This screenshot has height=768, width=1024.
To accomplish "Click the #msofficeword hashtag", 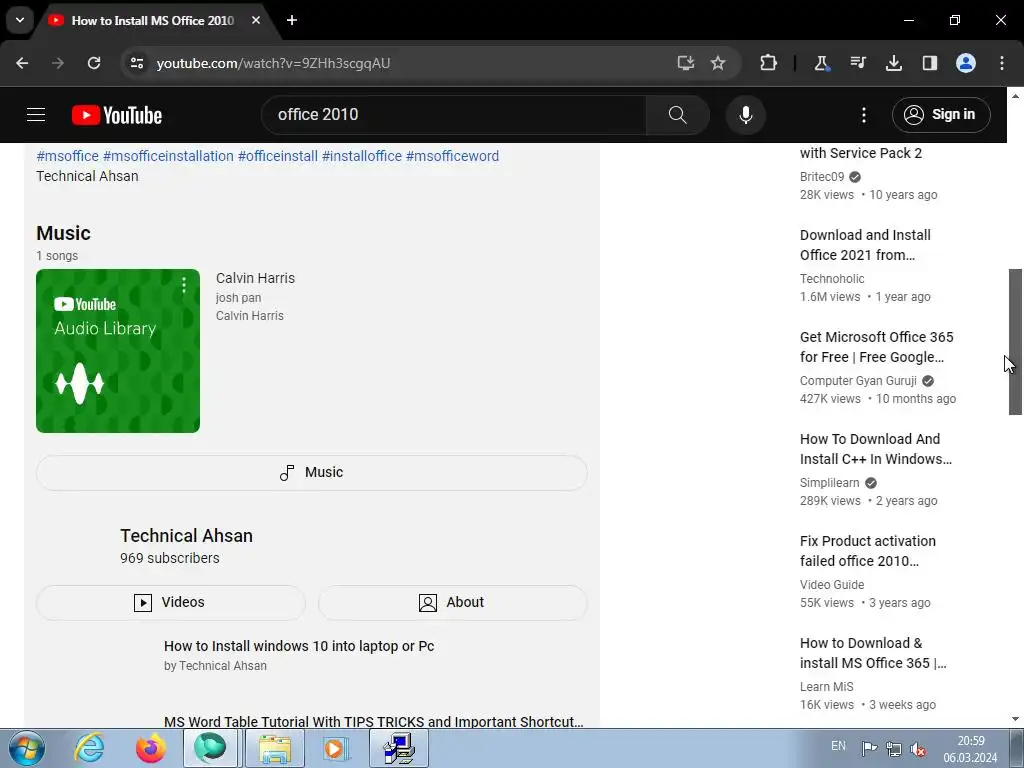I will 452,156.
